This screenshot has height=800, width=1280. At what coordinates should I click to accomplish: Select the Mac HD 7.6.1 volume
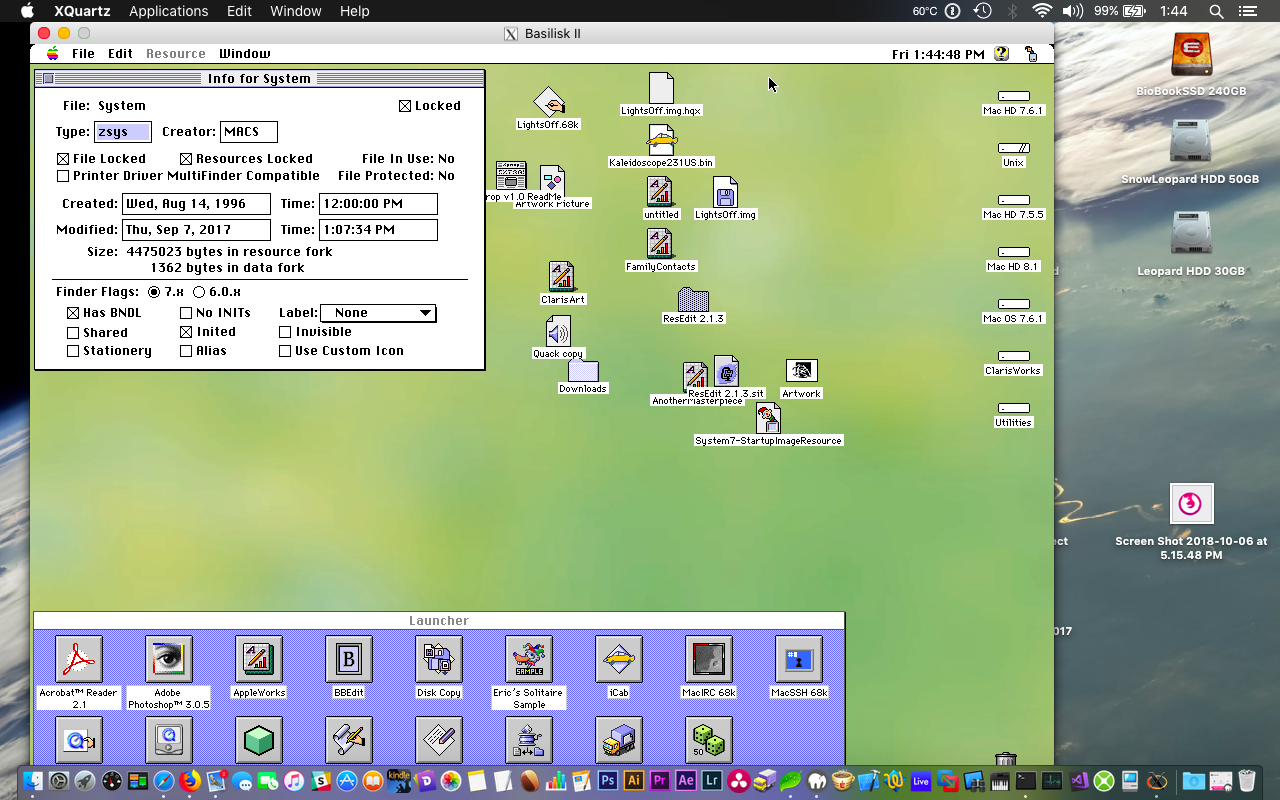(1013, 97)
